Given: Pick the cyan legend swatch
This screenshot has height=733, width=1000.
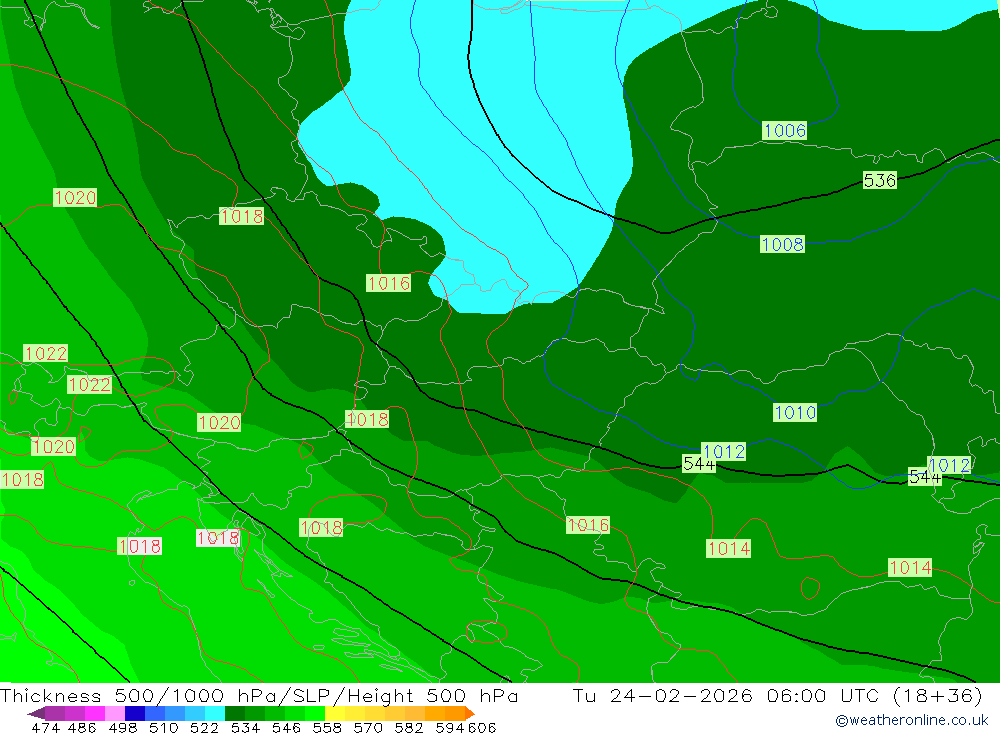Looking at the screenshot, I should point(215,713).
